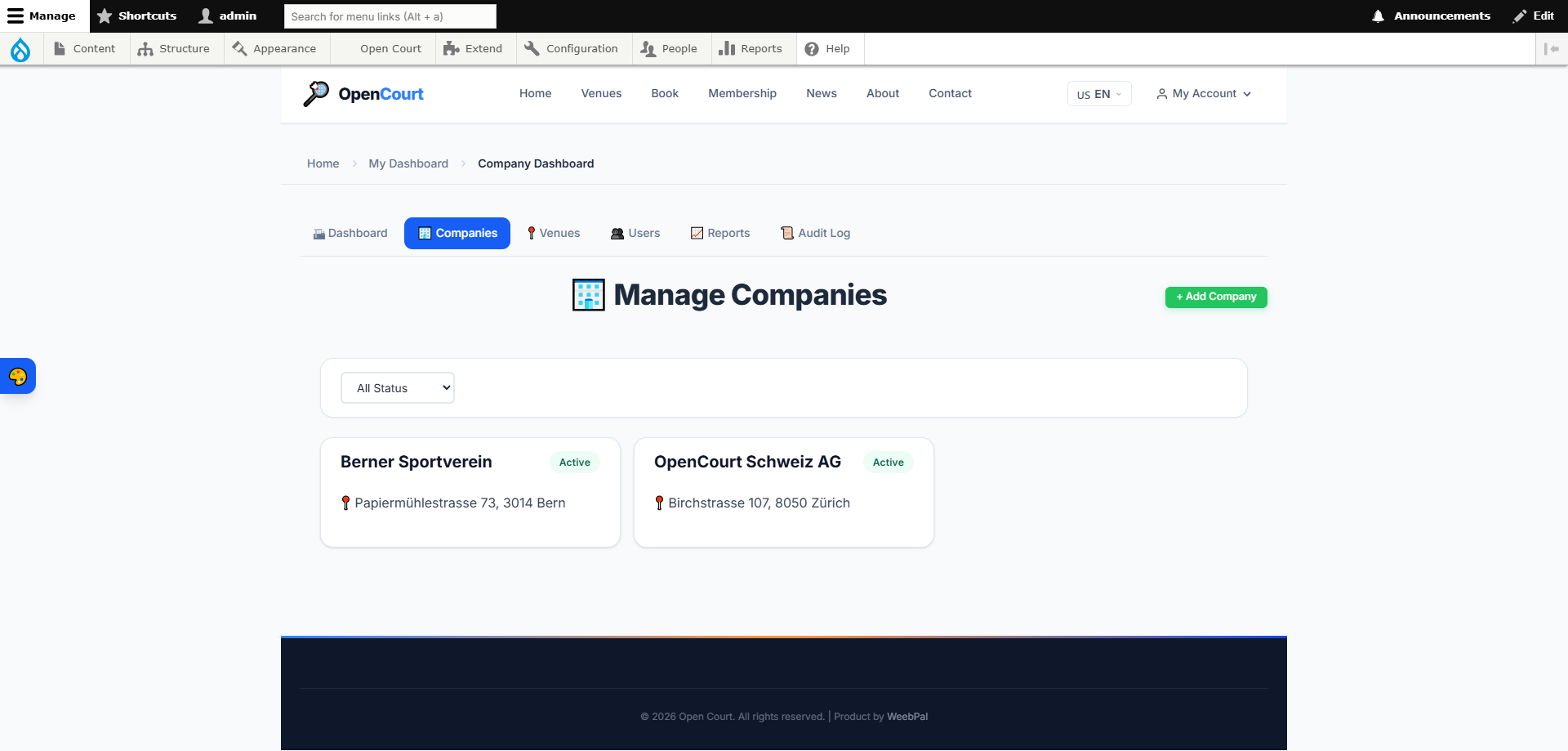Follow the My Dashboard breadcrumb link
Screen dimensions: 1568x751
[408, 163]
